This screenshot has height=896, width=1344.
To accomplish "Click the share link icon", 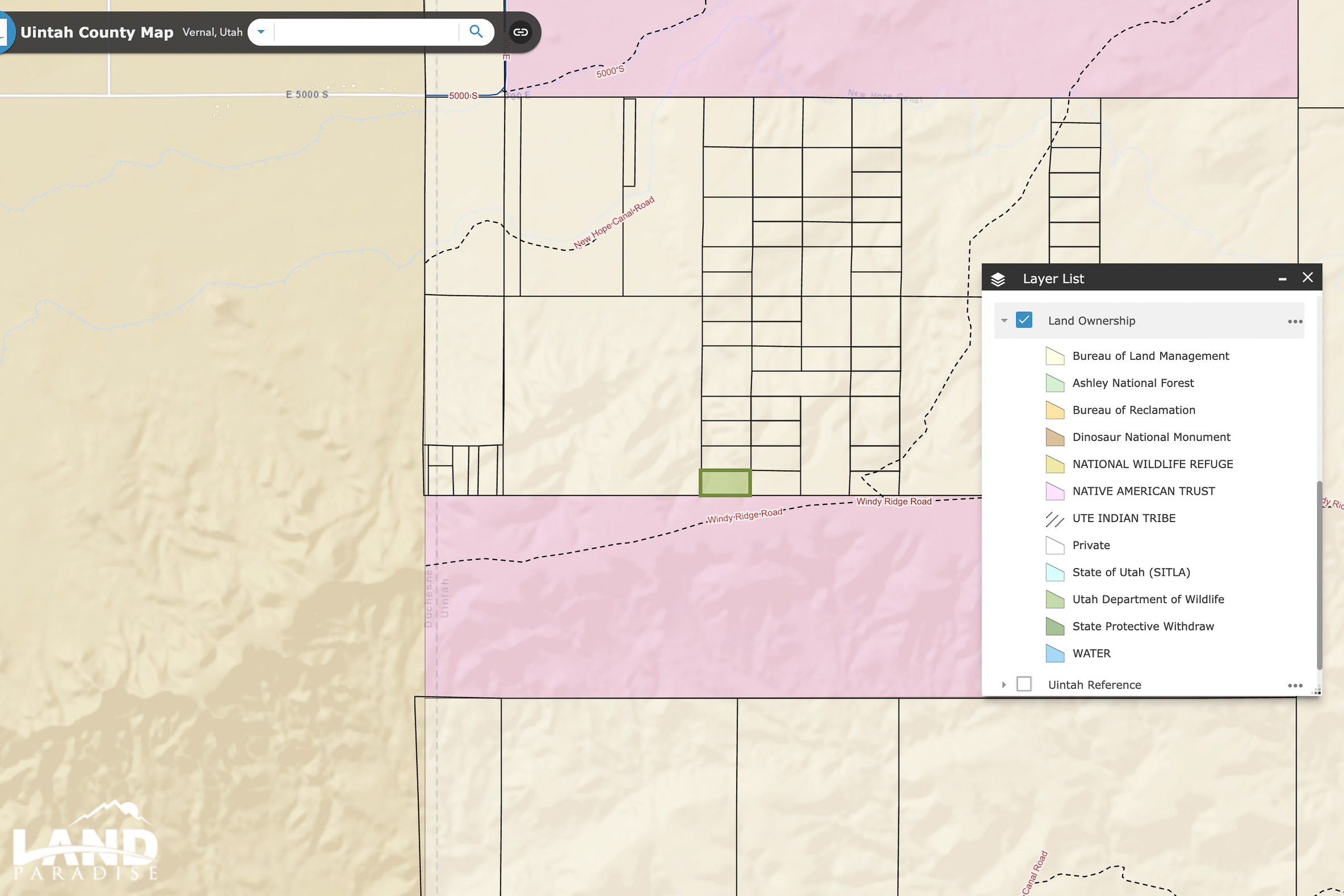I will coord(520,32).
